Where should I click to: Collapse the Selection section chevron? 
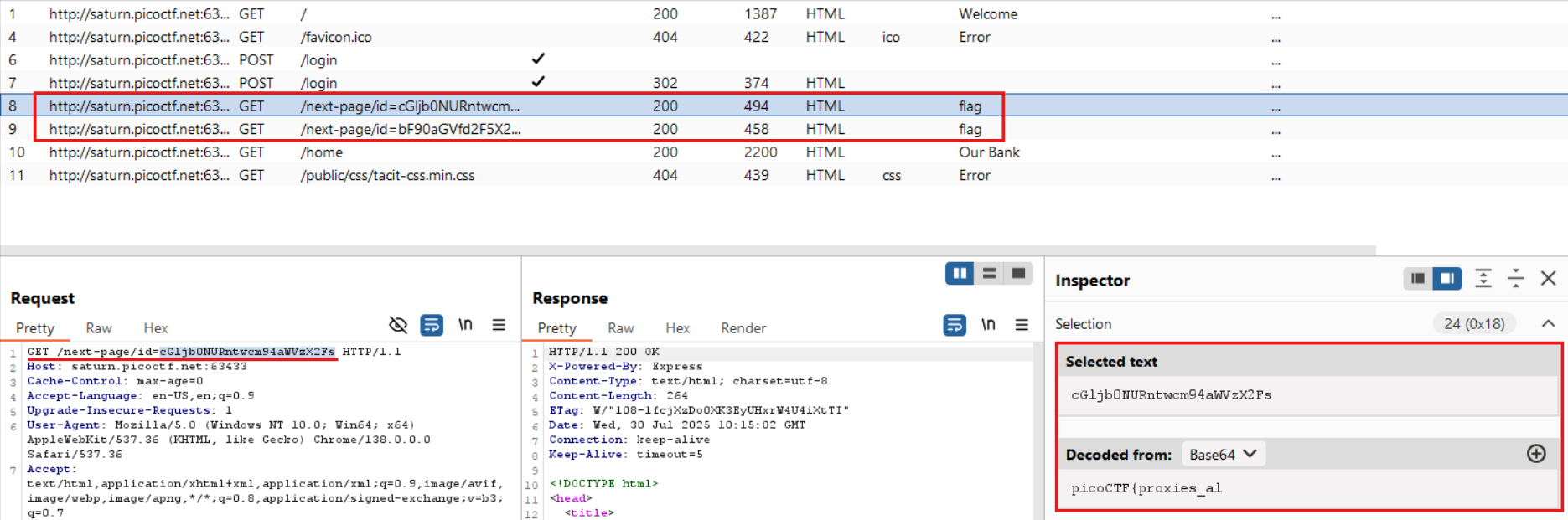[x=1548, y=324]
